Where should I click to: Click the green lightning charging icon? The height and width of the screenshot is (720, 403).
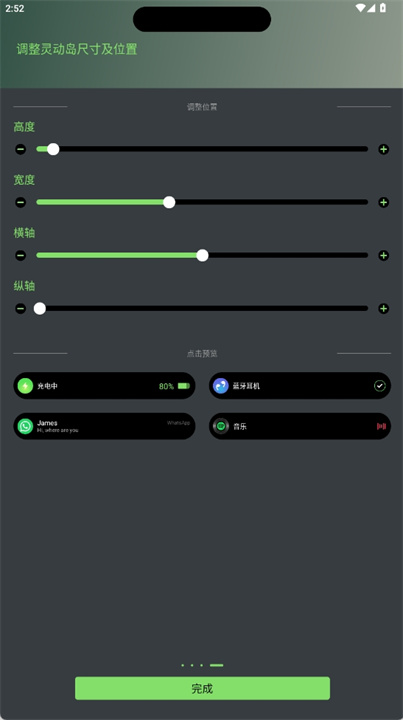tap(25, 386)
